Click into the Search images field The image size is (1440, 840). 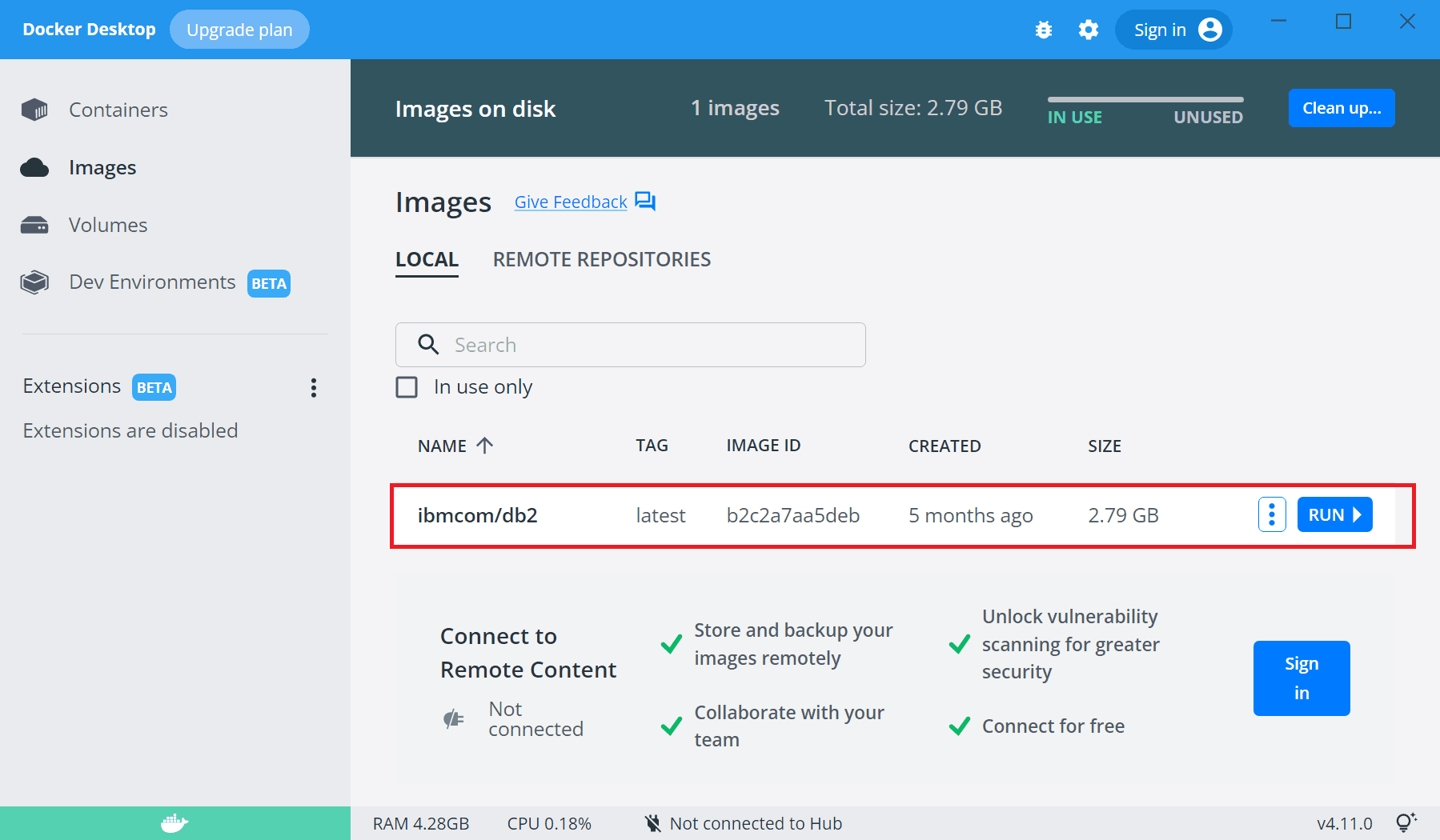tap(631, 345)
